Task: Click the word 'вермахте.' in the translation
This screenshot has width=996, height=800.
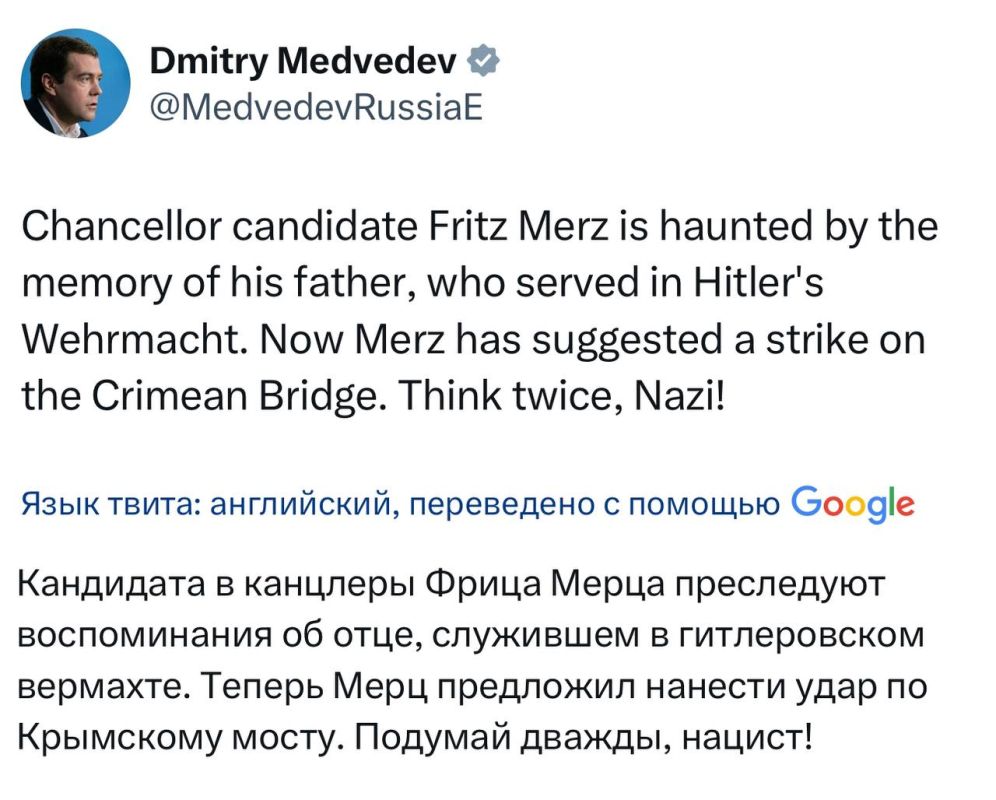Action: 104,686
